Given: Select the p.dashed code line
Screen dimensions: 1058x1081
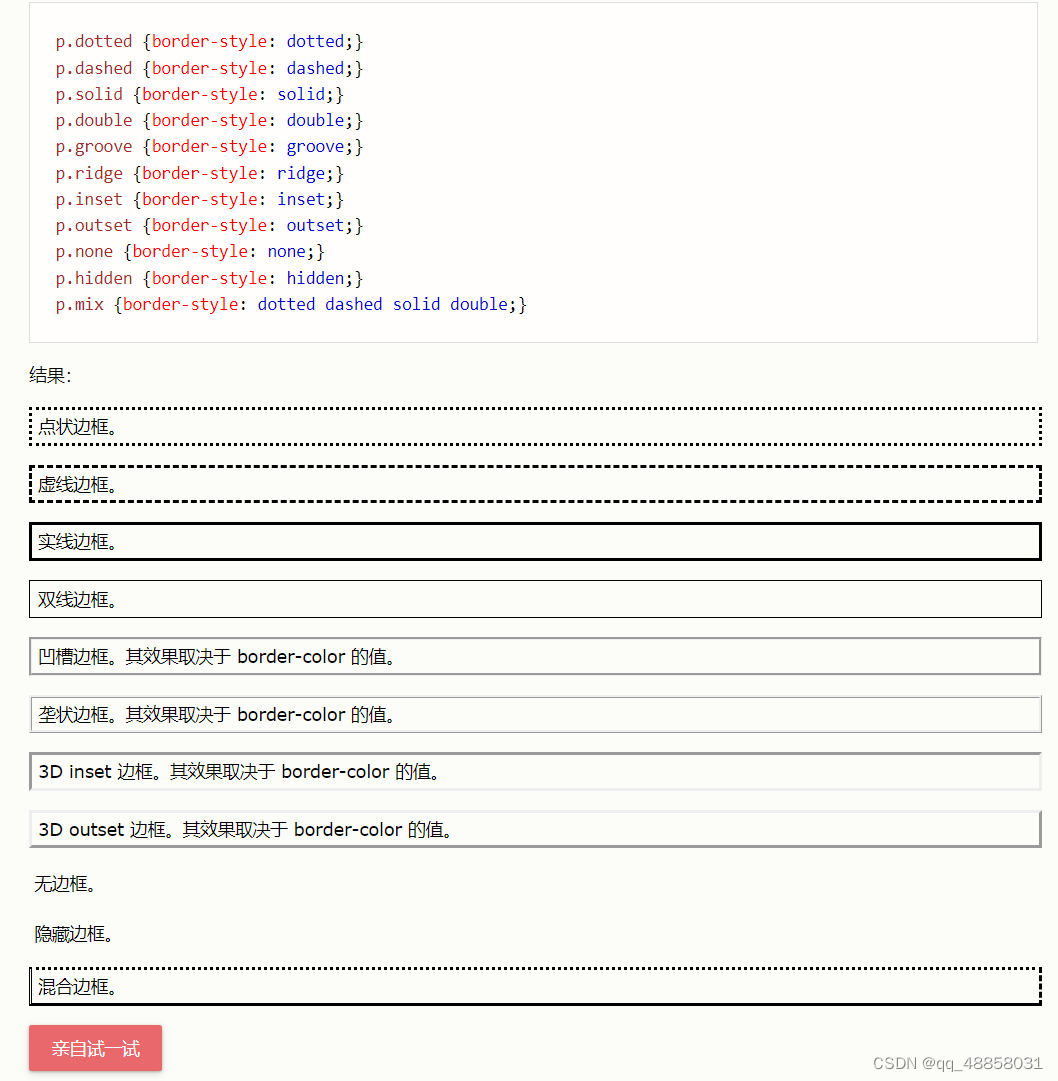Looking at the screenshot, I should click(x=209, y=67).
